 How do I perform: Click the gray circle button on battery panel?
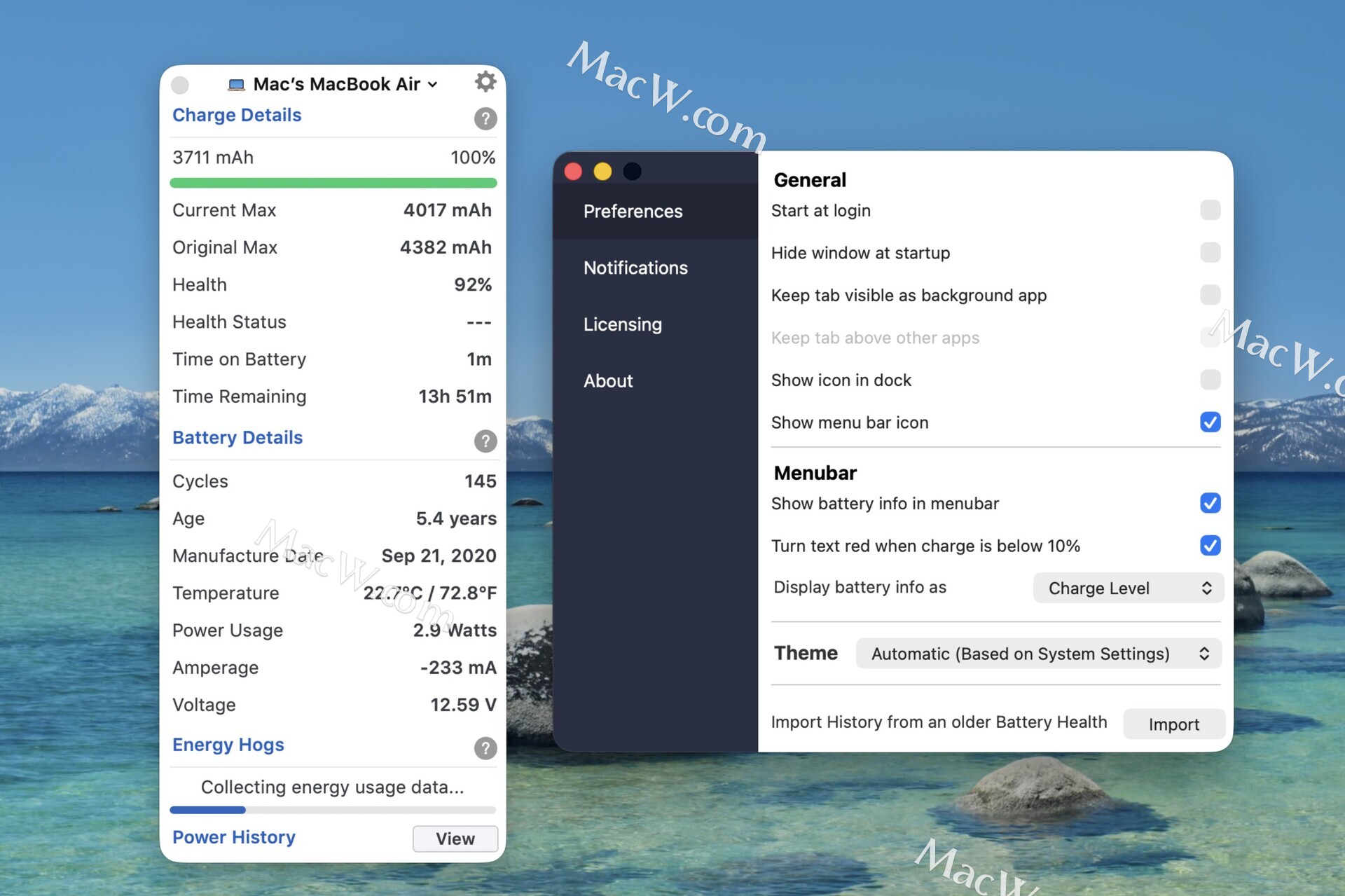coord(180,85)
